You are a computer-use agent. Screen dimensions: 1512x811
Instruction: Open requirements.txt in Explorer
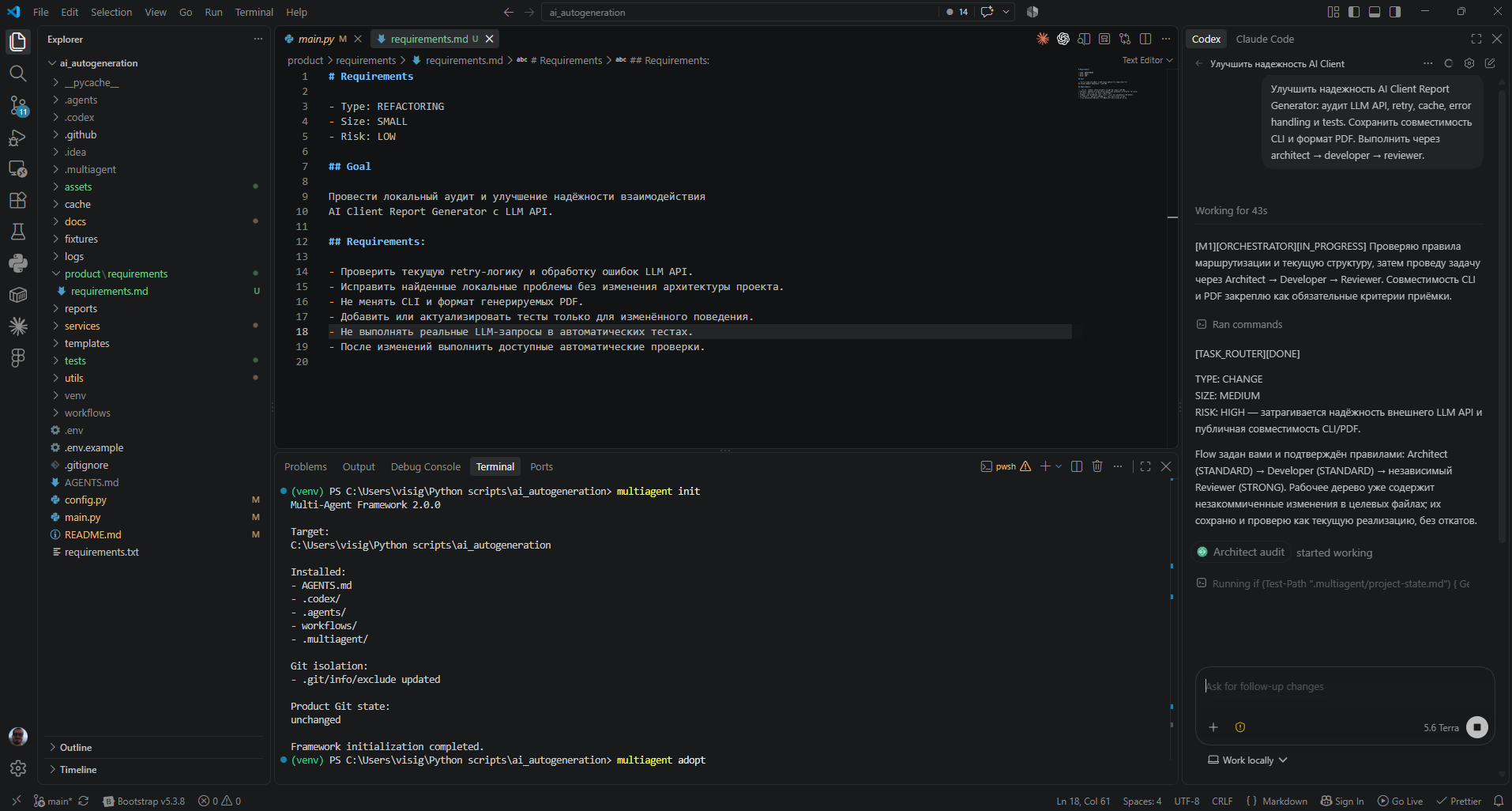click(101, 552)
